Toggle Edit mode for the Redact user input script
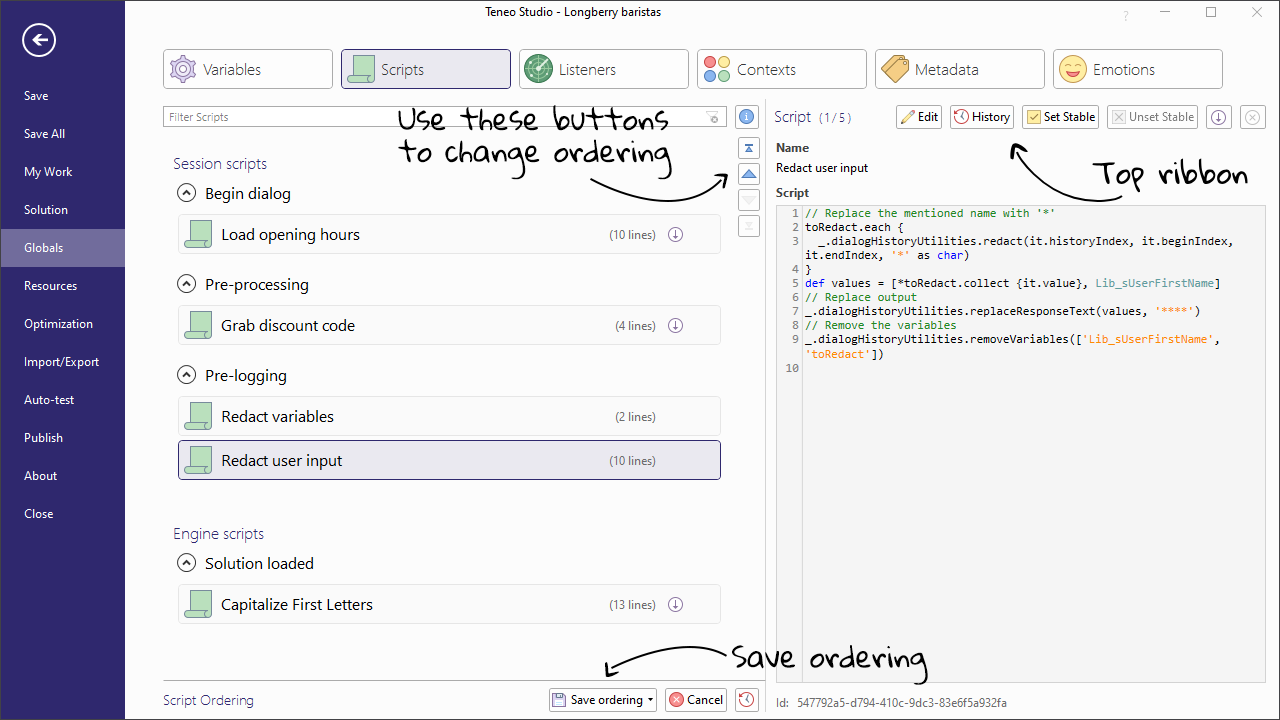1280x720 pixels. pos(918,117)
